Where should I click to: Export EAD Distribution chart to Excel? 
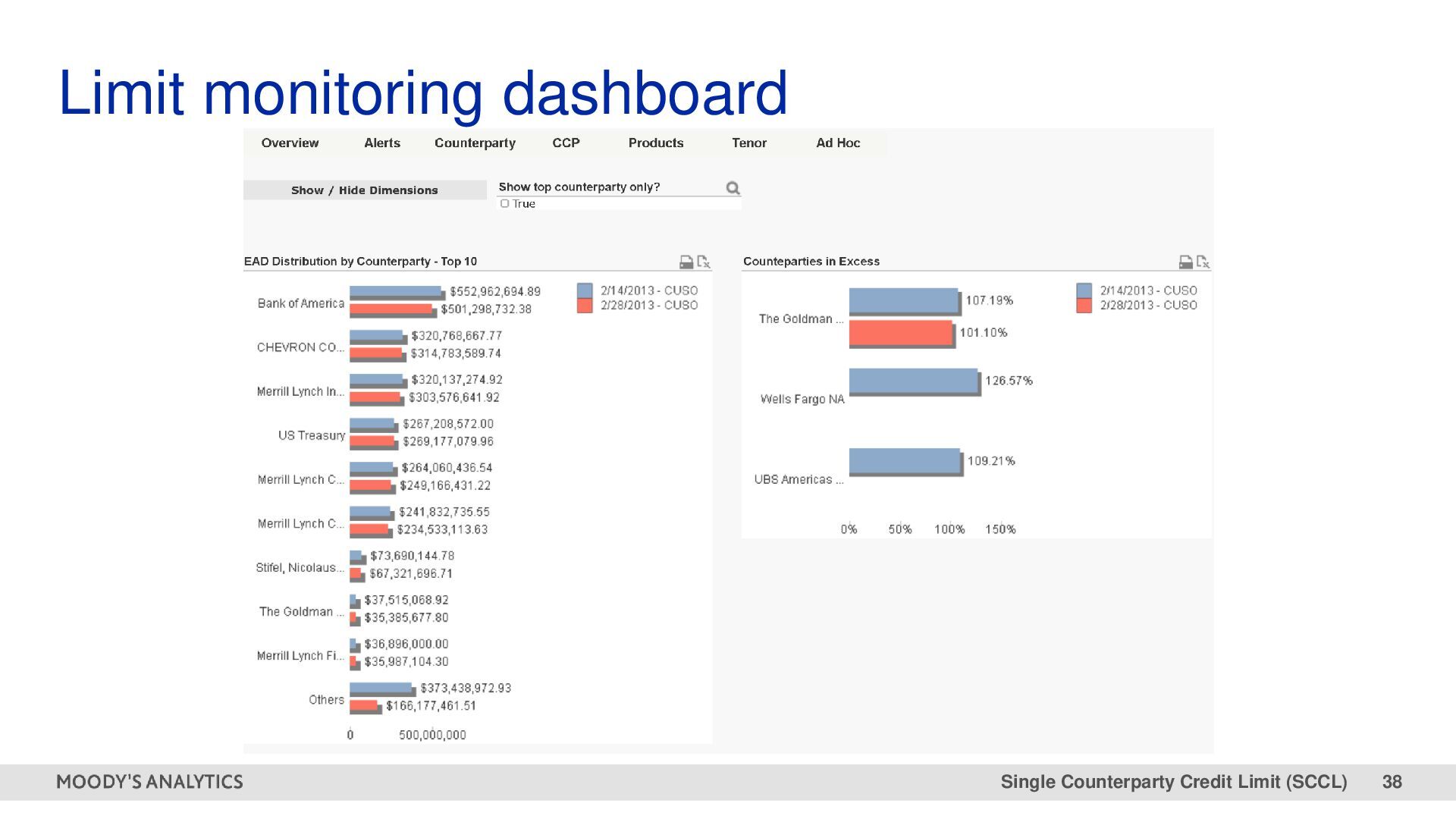tap(704, 262)
